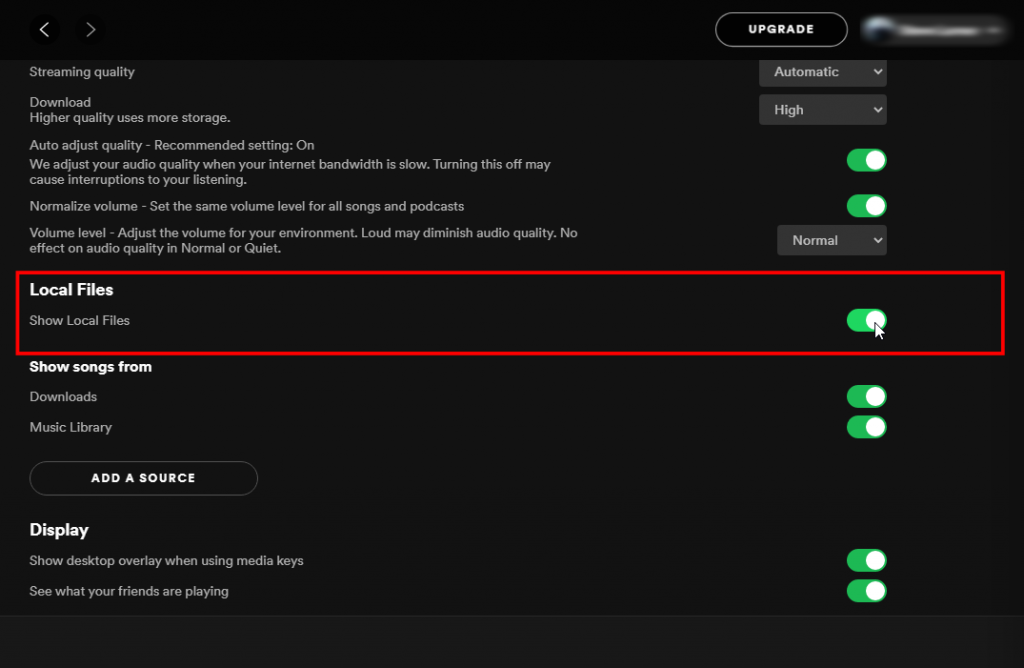Select the Normal volume option box
1024x668 pixels.
(x=831, y=240)
